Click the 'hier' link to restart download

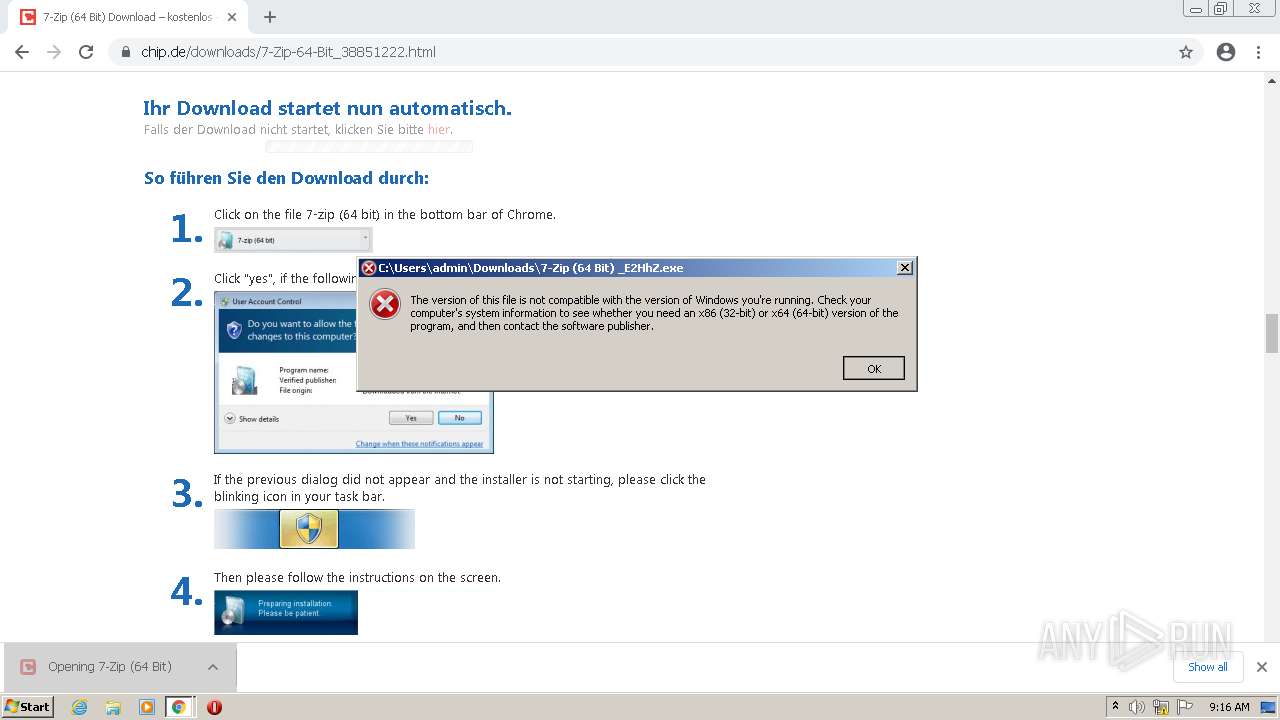(x=439, y=129)
